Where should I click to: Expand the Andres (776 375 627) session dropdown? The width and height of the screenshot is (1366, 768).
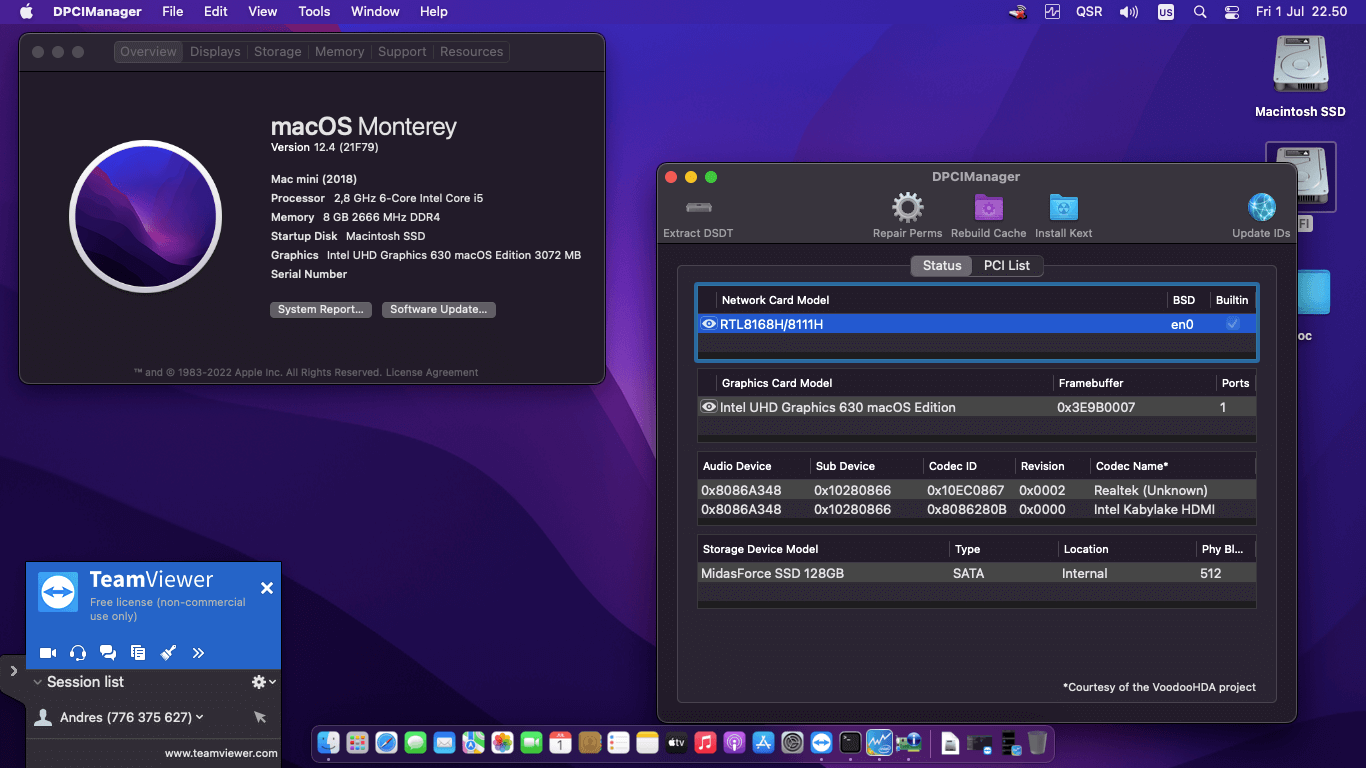coord(200,717)
